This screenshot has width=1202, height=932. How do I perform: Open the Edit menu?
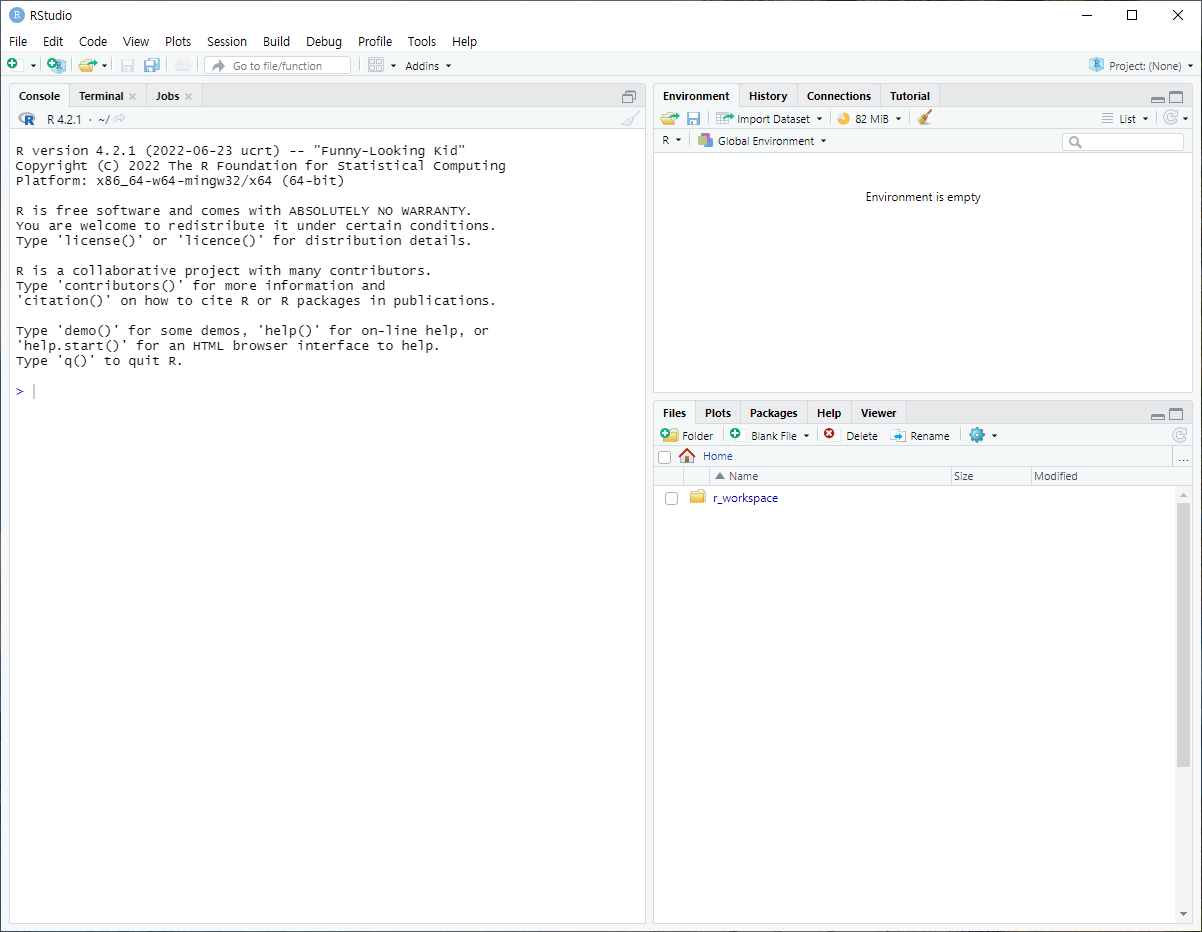pos(53,42)
